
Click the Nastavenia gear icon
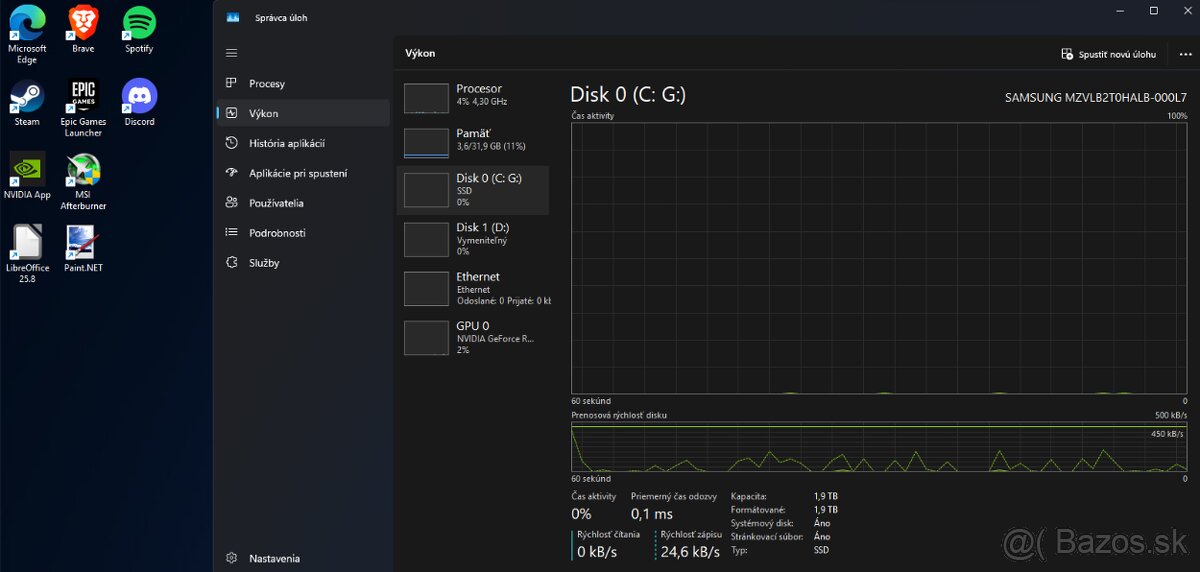coord(231,558)
